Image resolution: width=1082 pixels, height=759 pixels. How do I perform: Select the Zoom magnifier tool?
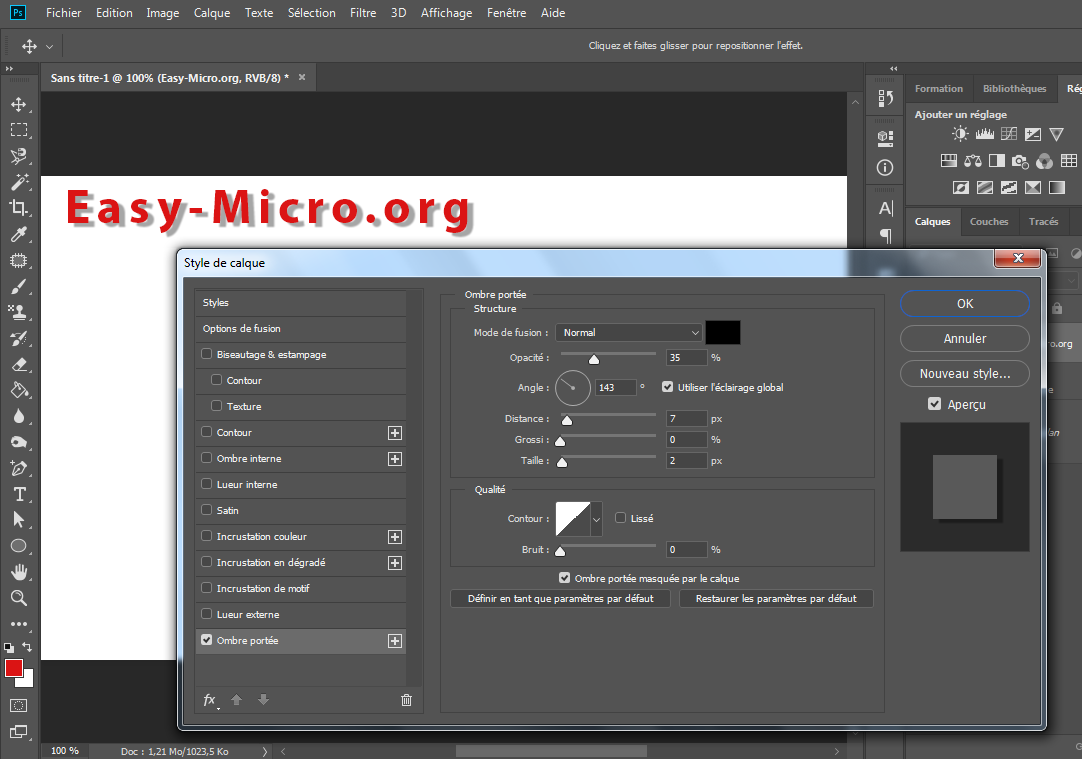tap(19, 598)
